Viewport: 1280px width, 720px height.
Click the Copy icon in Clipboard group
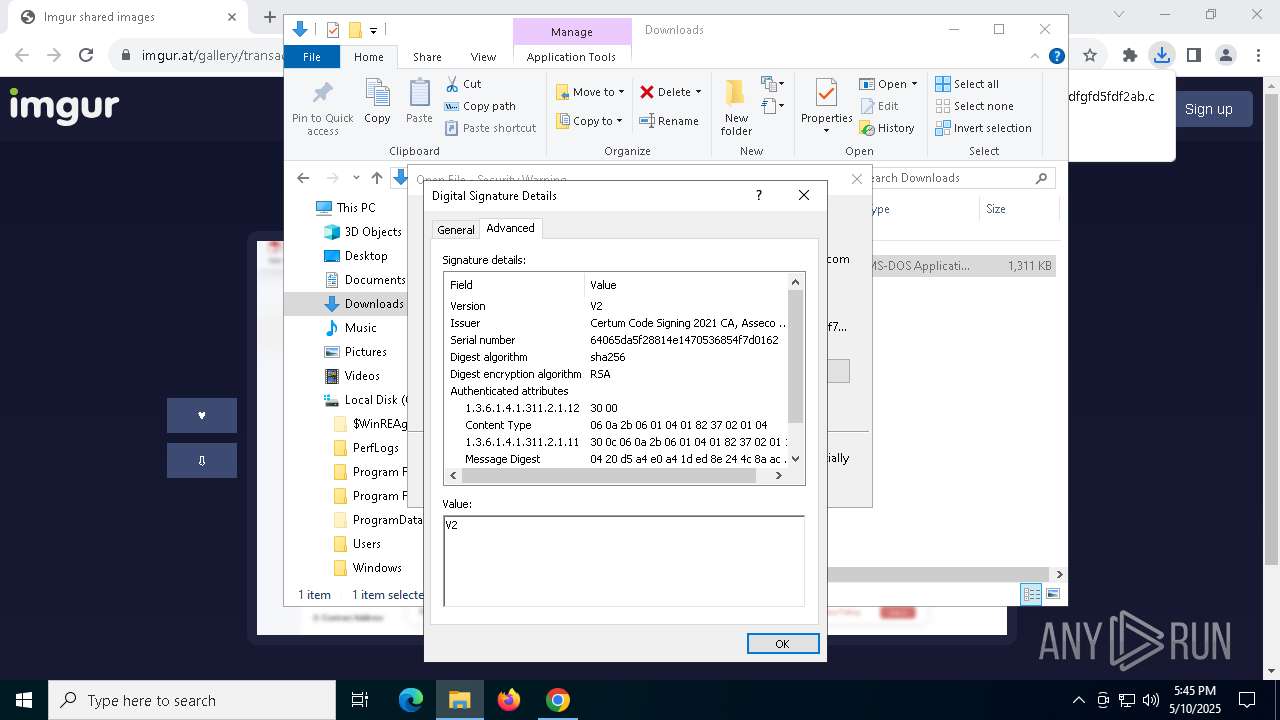click(377, 94)
